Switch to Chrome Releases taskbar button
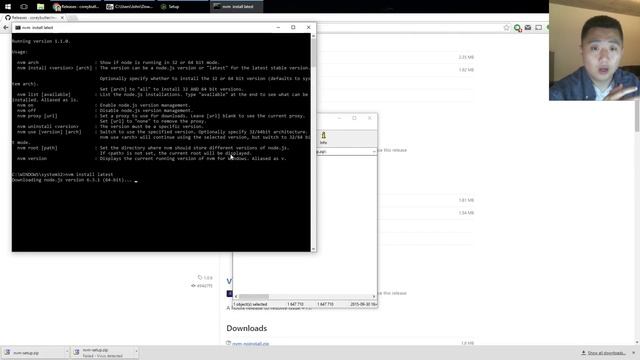The image size is (640, 360). [x=76, y=7]
